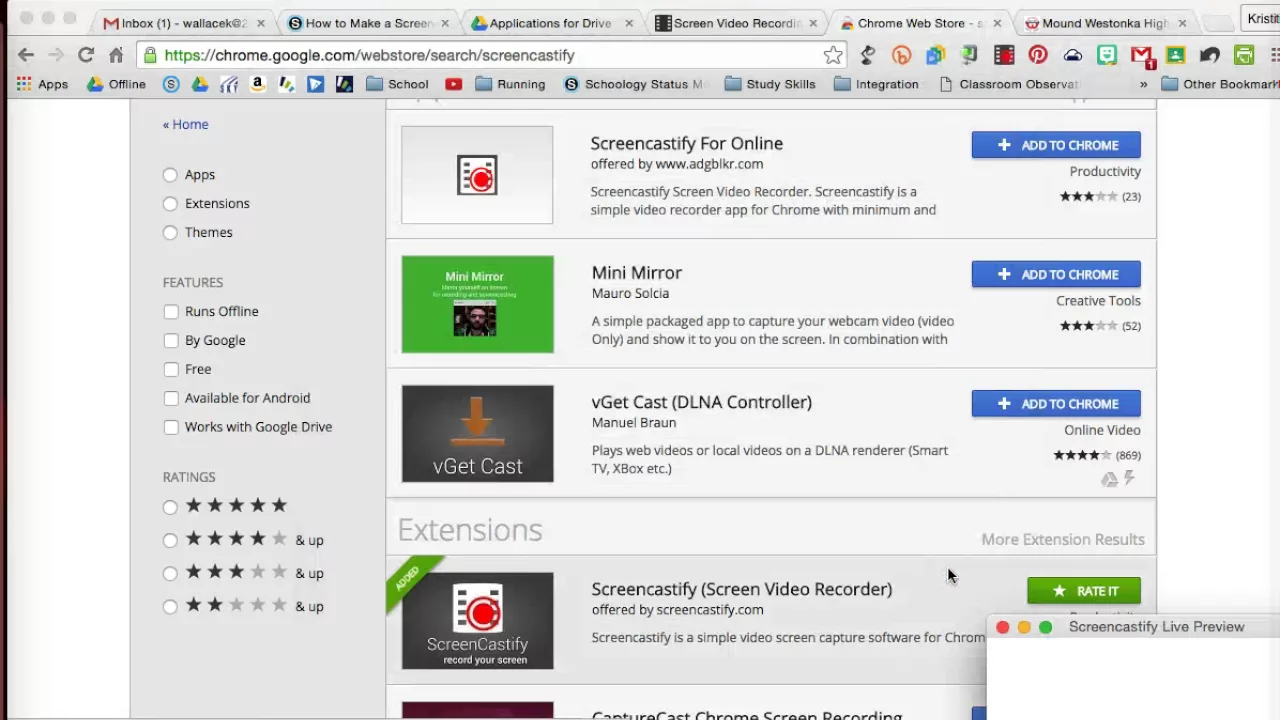Image resolution: width=1280 pixels, height=720 pixels.
Task: Open More Extension Results link
Action: (x=1063, y=539)
